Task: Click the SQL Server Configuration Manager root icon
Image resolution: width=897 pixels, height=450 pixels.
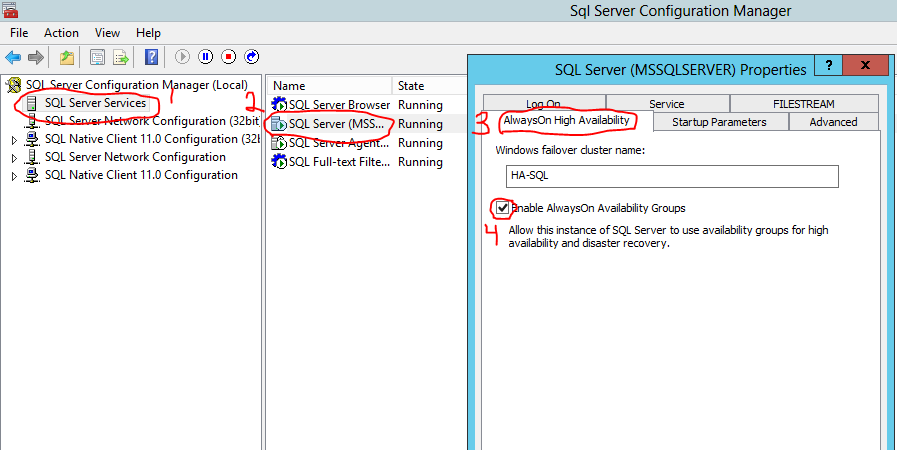Action: pos(14,85)
